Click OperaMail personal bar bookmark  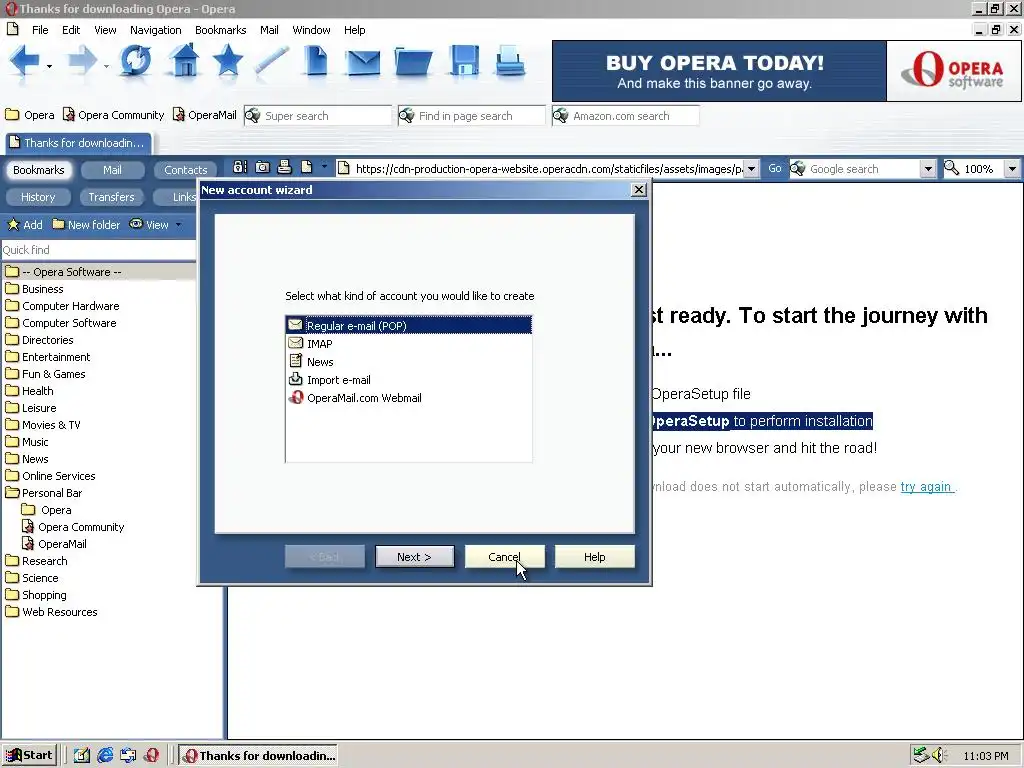click(x=204, y=115)
